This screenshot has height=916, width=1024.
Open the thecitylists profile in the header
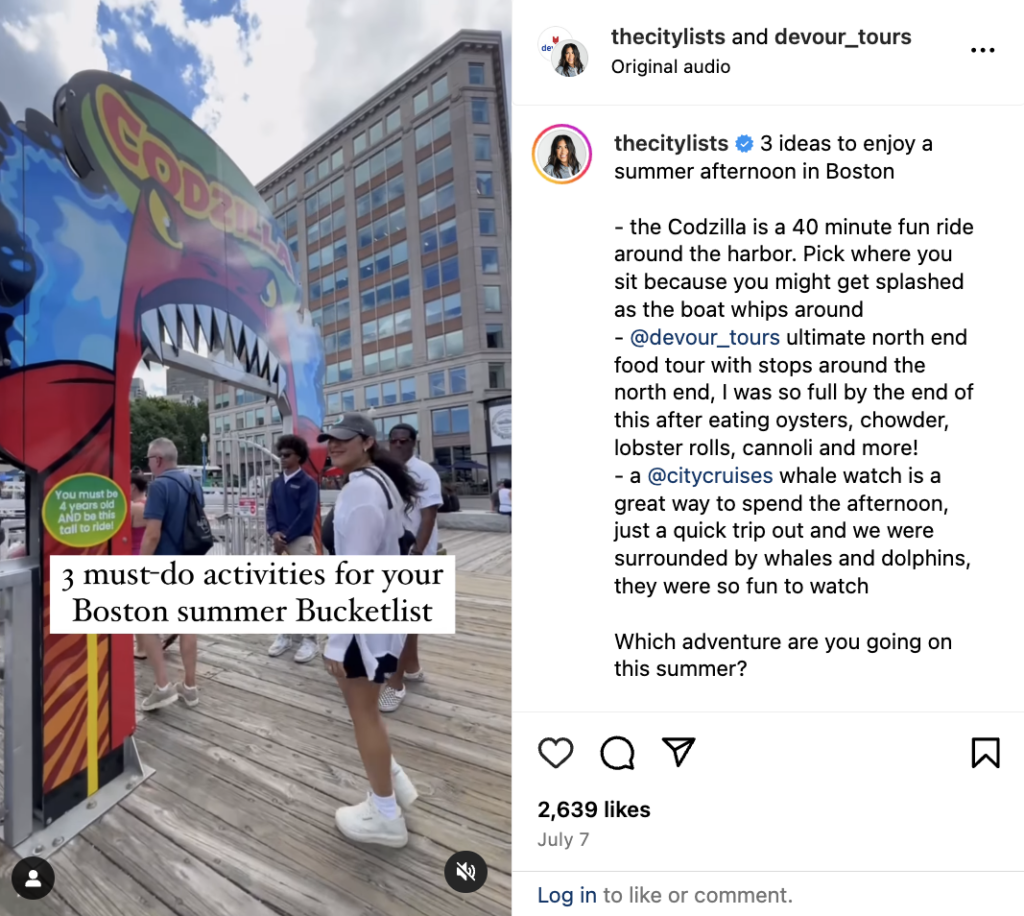click(668, 37)
